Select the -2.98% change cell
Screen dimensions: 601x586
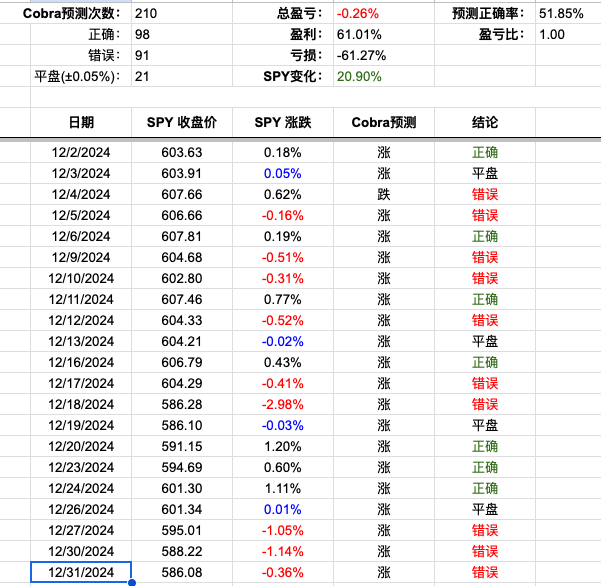tap(283, 404)
